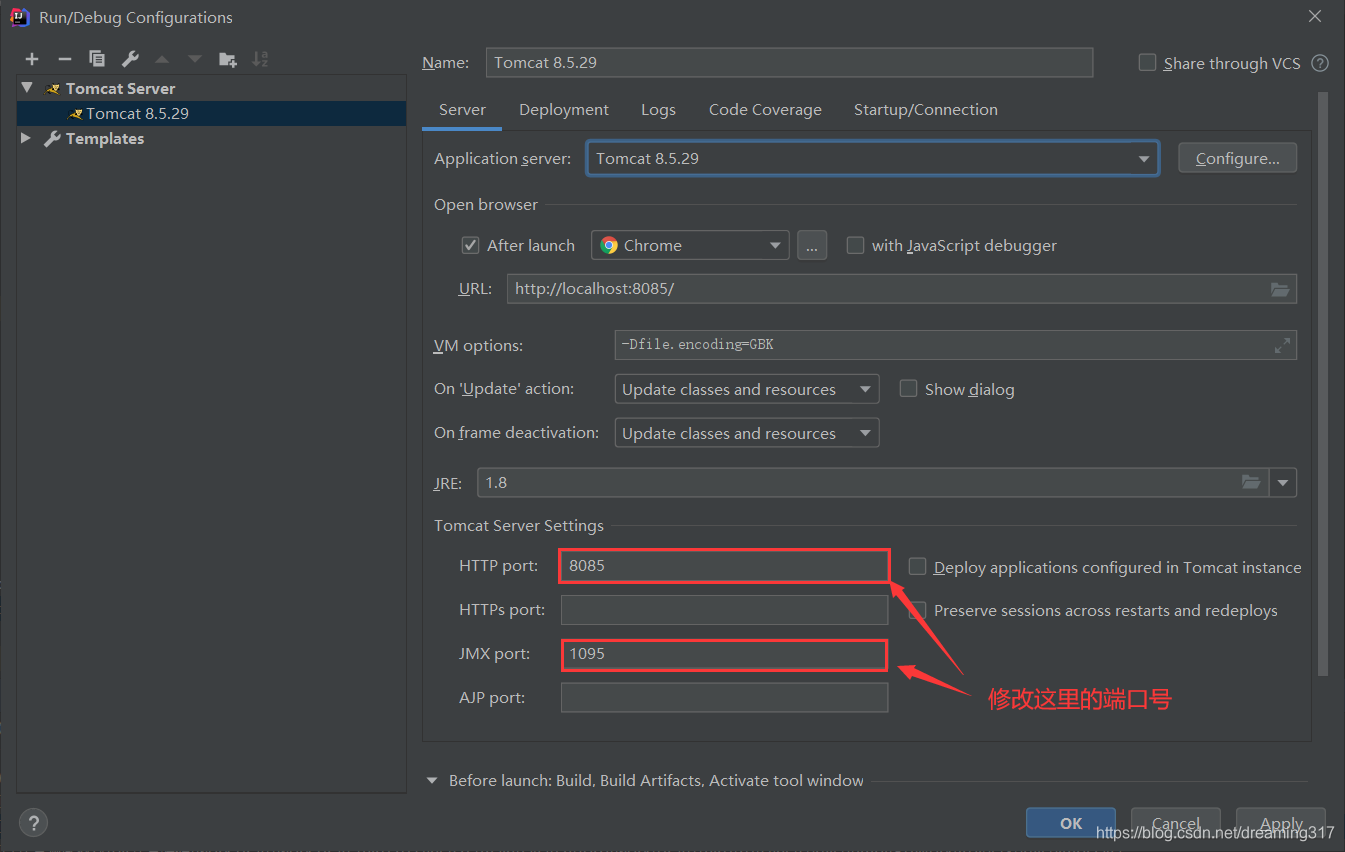The image size is (1345, 852).
Task: Remove the selected configuration
Action: point(63,58)
